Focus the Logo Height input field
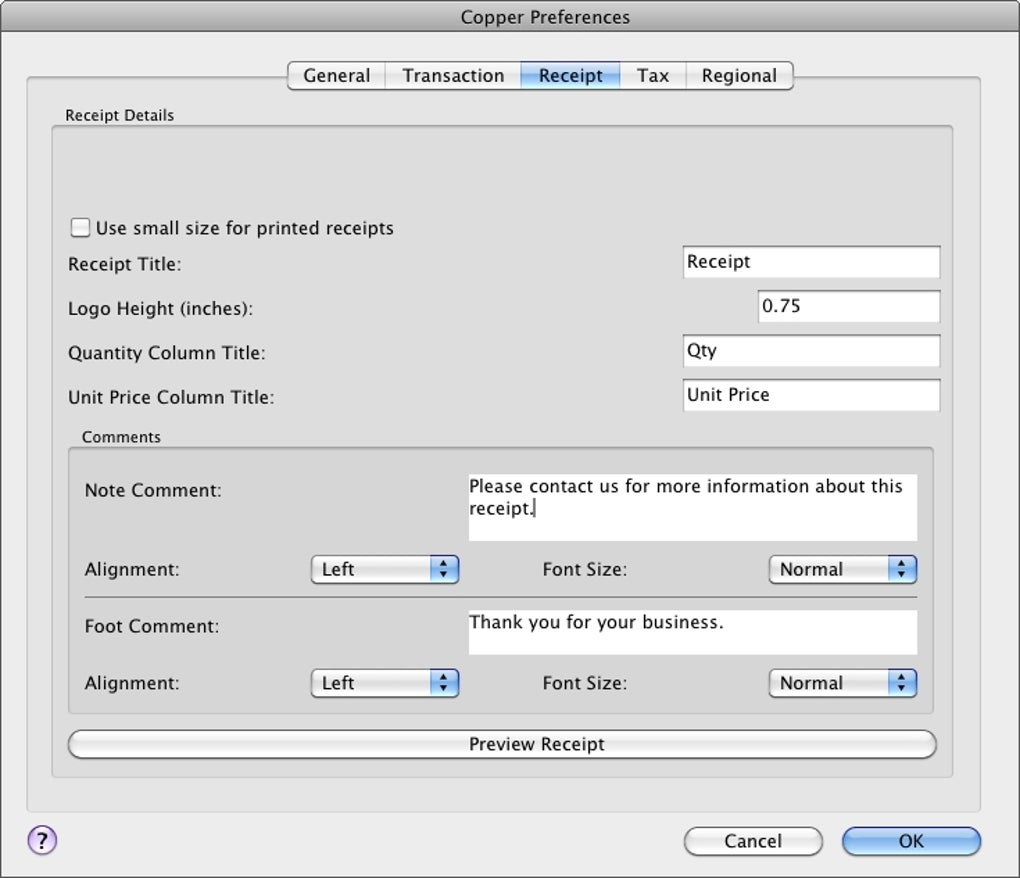Image resolution: width=1020 pixels, height=878 pixels. coord(848,307)
